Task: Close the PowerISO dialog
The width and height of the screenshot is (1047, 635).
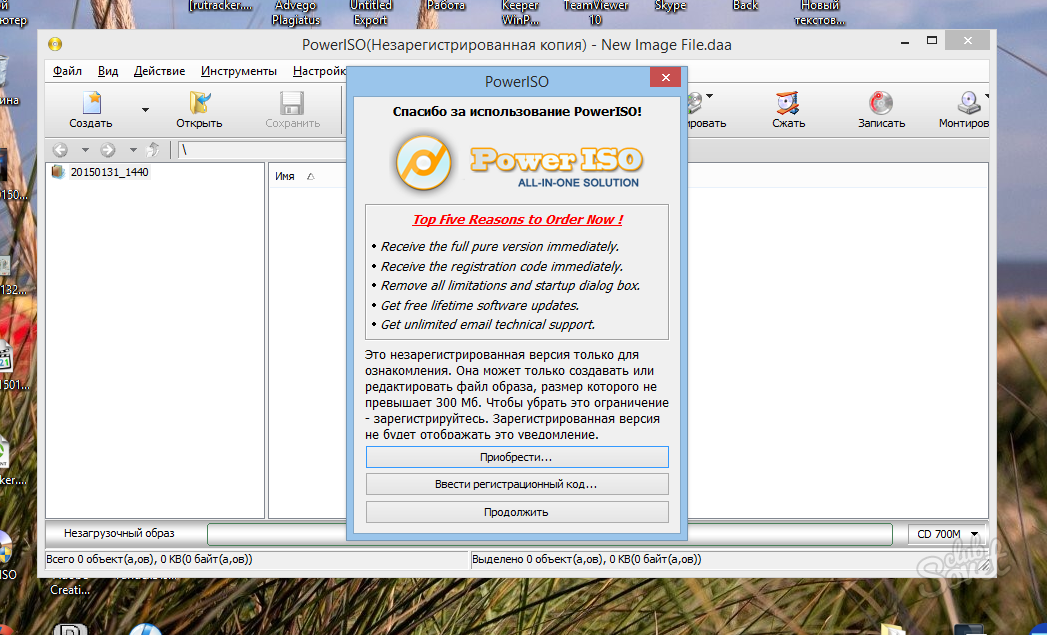Action: coord(665,77)
